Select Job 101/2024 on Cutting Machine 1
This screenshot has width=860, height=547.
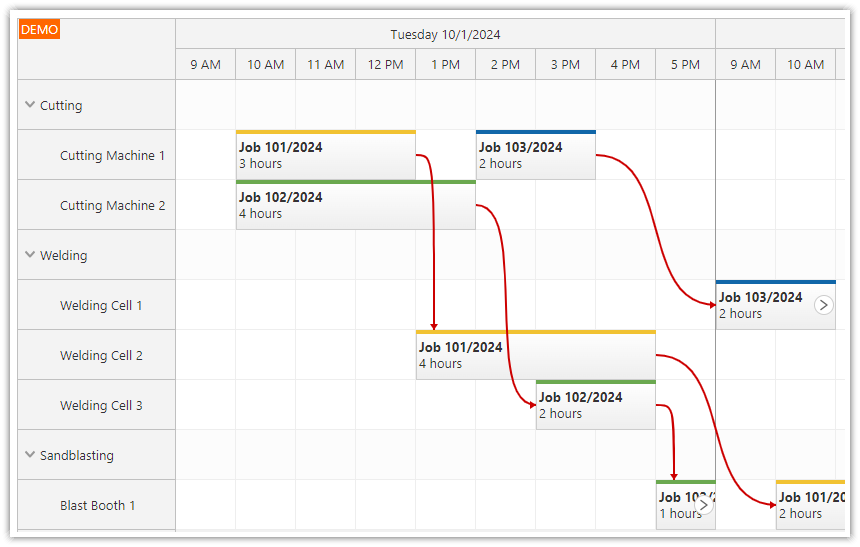click(325, 156)
